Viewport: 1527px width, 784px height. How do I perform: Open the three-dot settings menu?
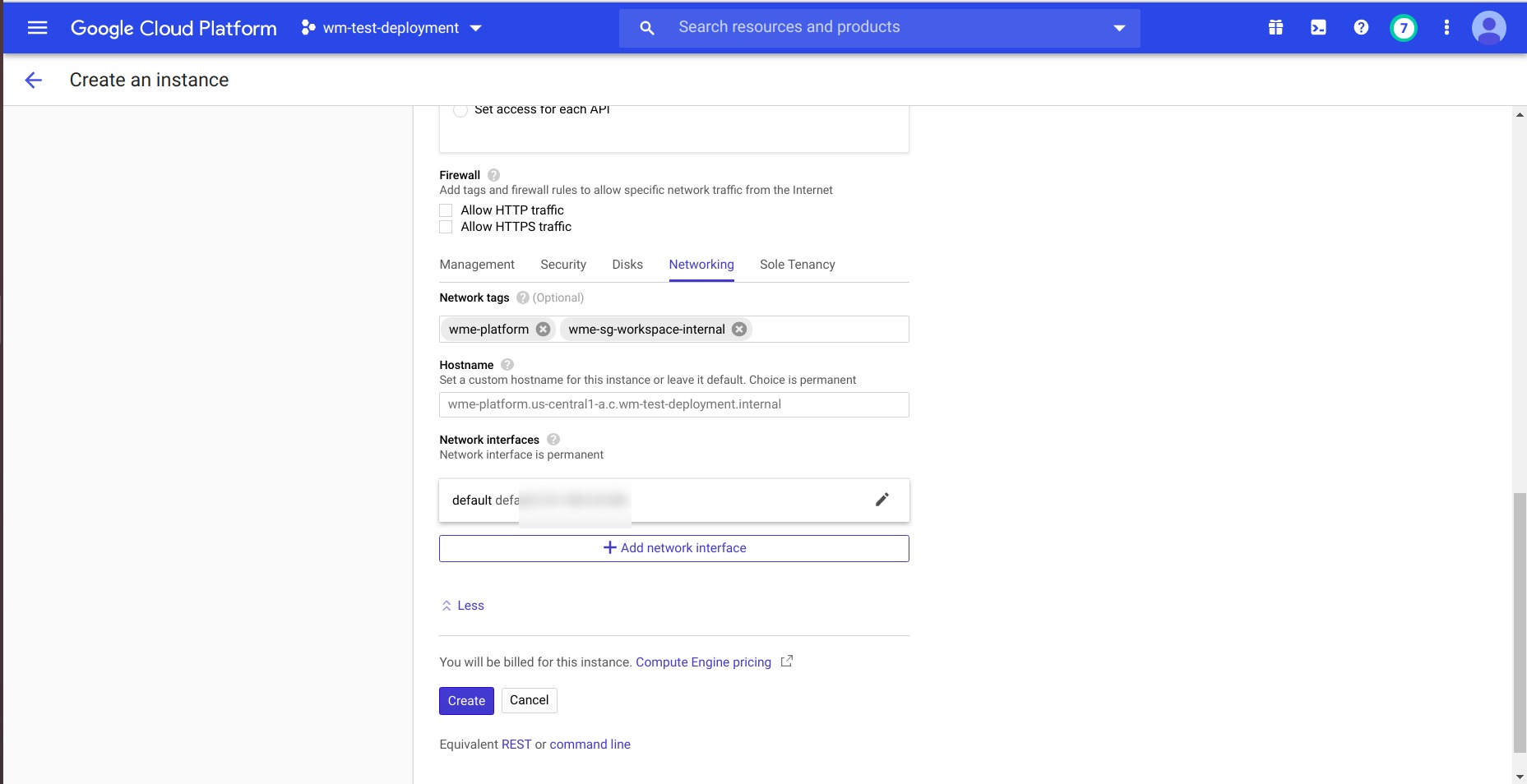[x=1446, y=28]
